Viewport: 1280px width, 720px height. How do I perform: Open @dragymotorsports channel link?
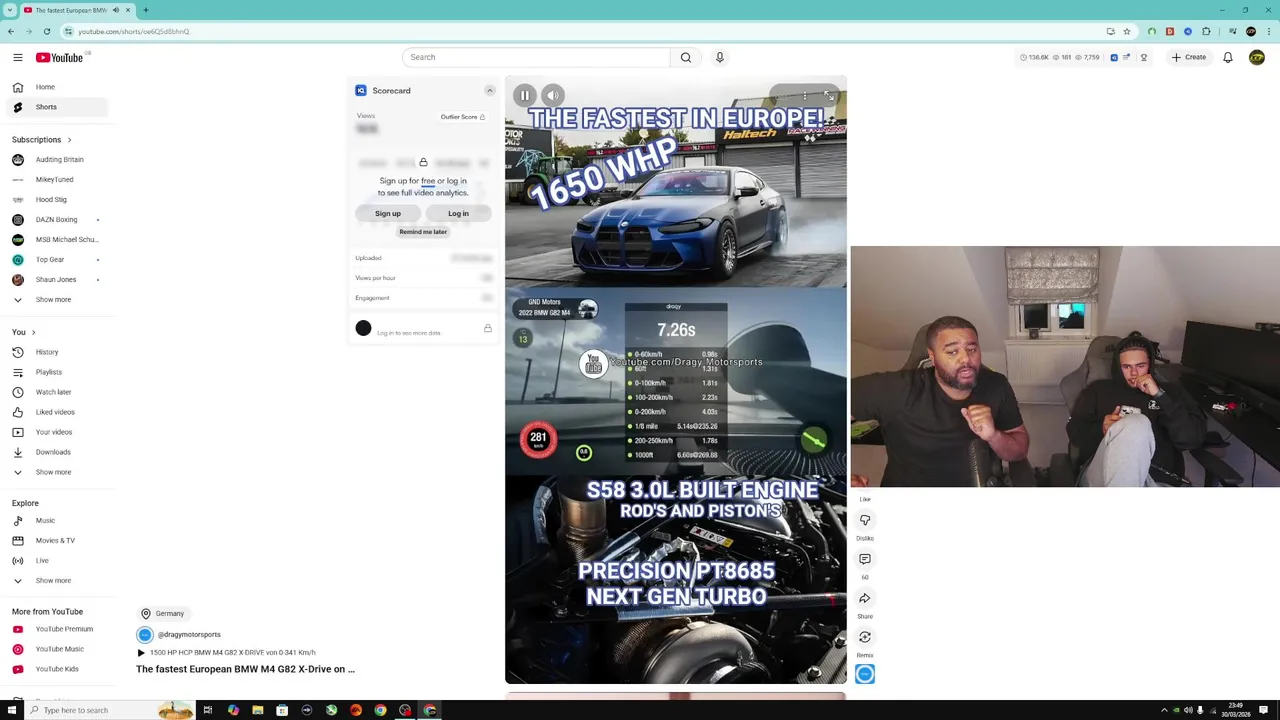189,634
